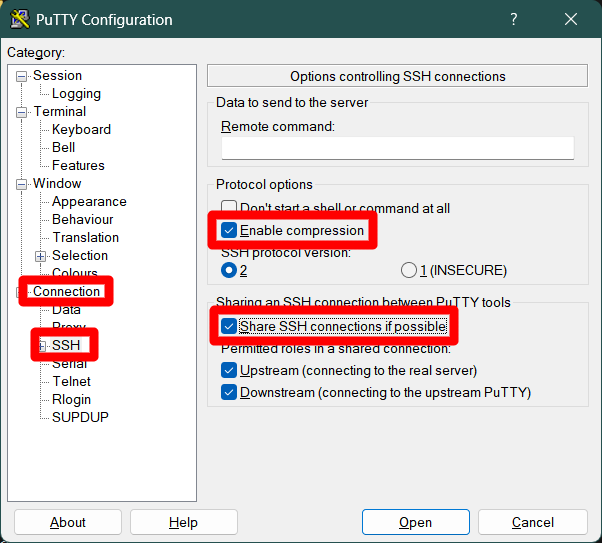Click Open to start the connection
This screenshot has height=543, width=602.
pyautogui.click(x=416, y=522)
